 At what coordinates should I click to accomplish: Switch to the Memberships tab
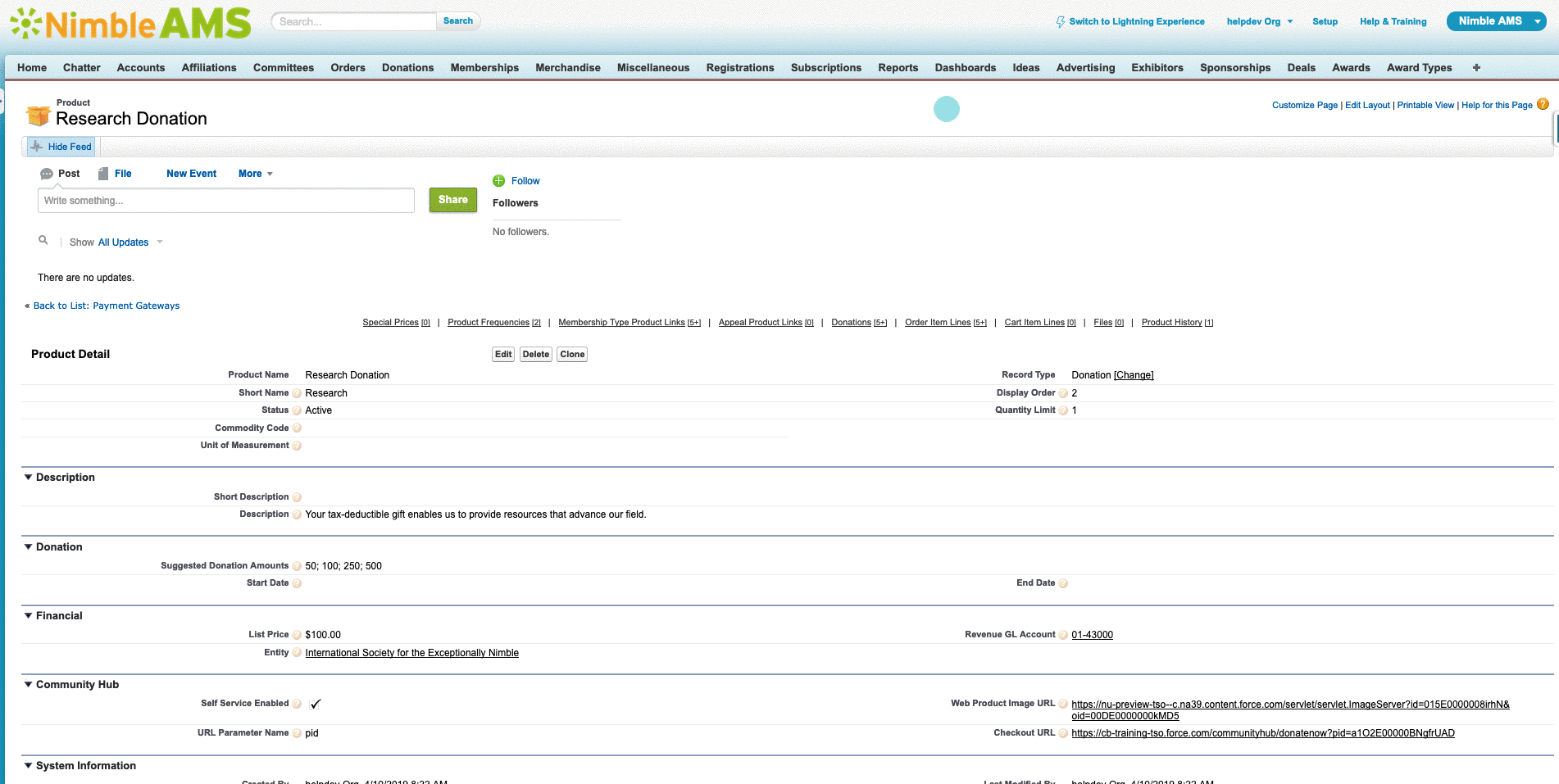click(484, 68)
